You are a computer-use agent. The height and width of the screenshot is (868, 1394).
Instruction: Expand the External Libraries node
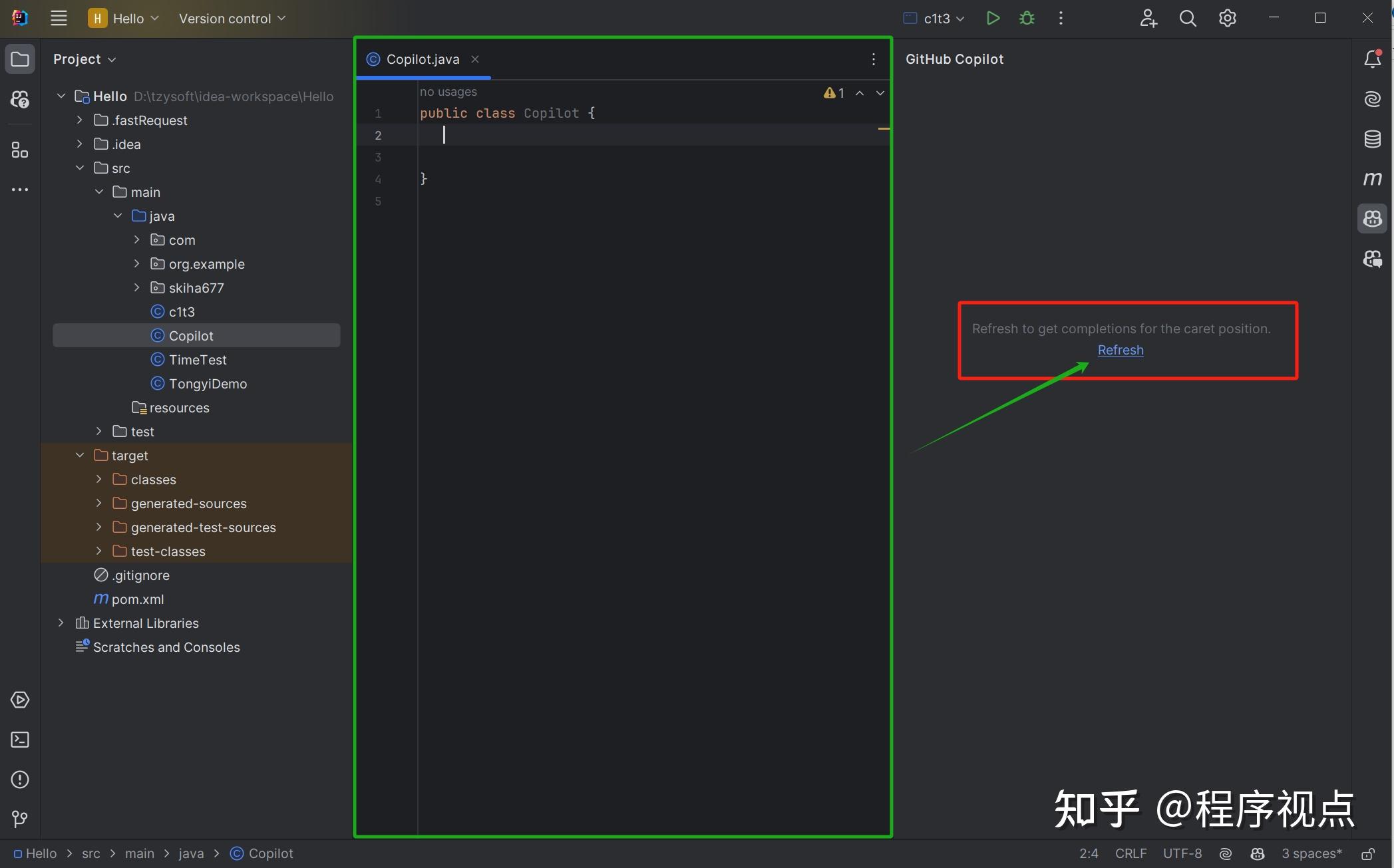pyautogui.click(x=61, y=623)
